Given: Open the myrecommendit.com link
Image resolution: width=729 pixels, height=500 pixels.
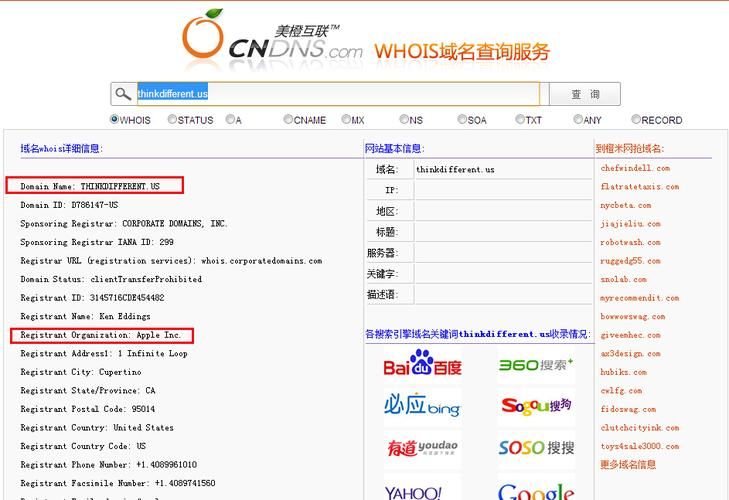Looking at the screenshot, I should pyautogui.click(x=640, y=298).
